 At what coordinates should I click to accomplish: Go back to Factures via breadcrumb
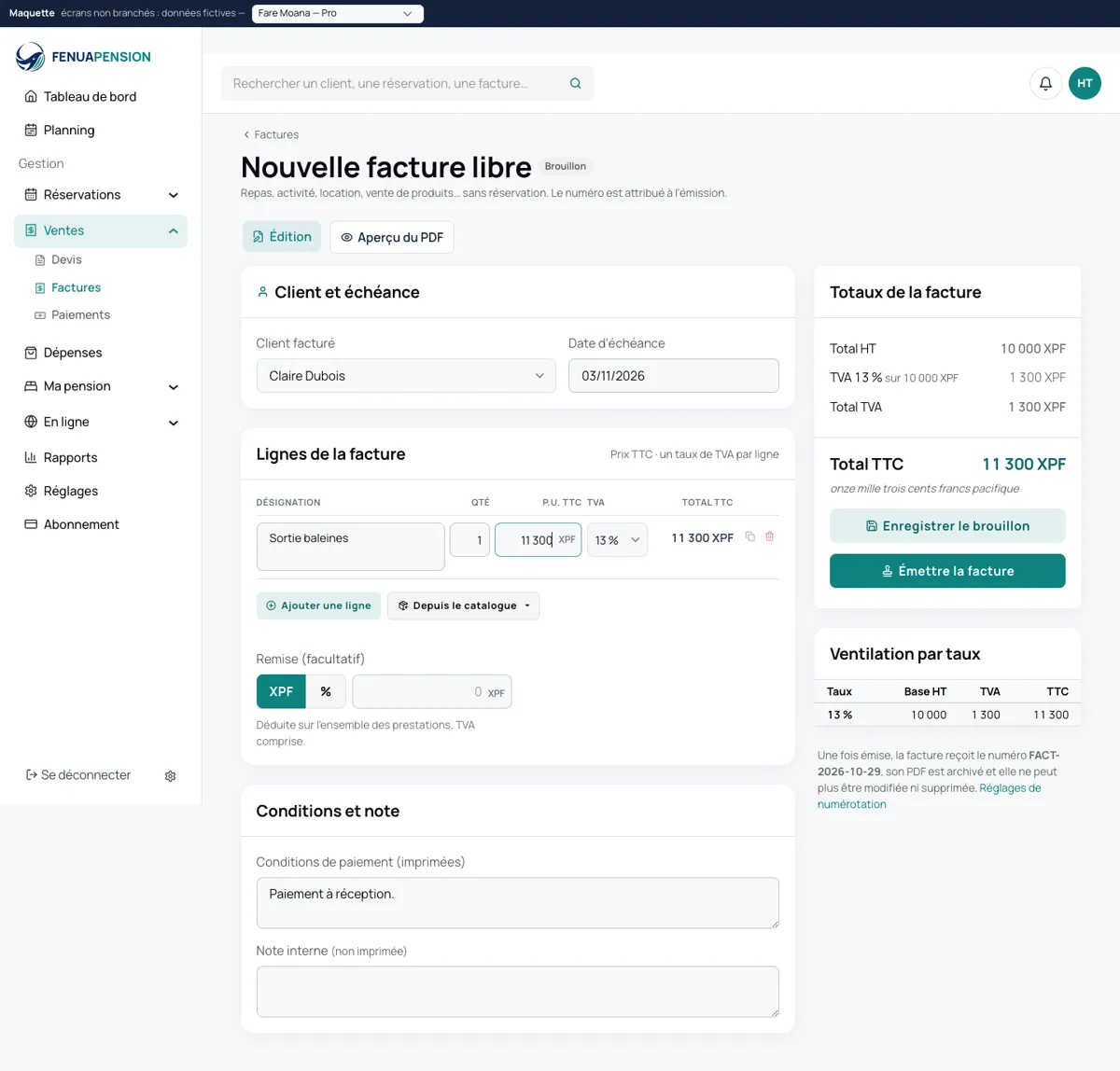[x=271, y=134]
